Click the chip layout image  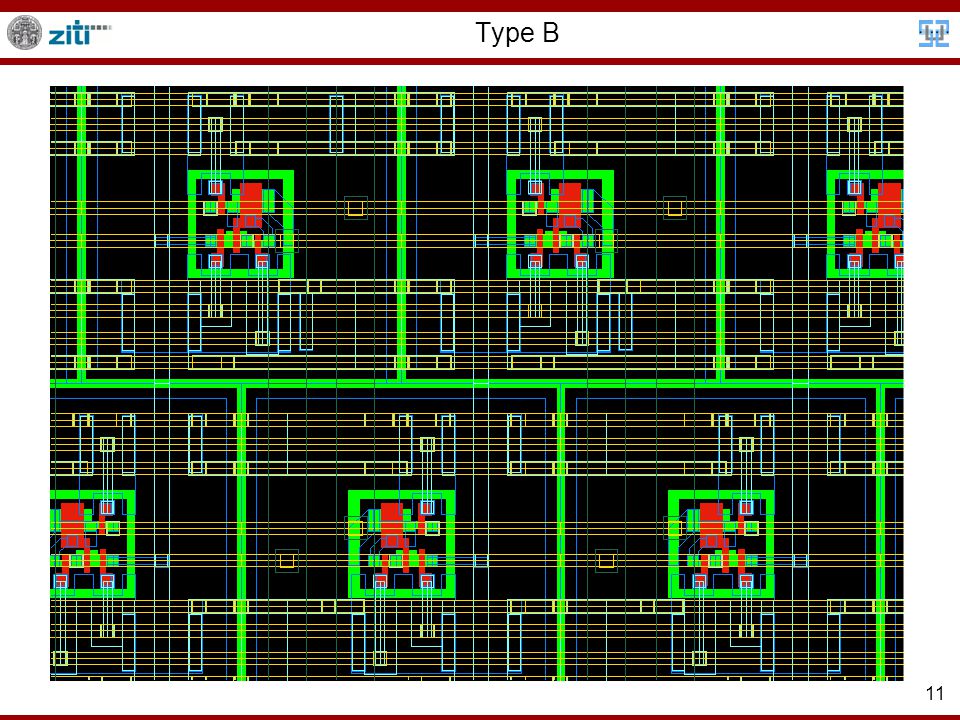476,383
